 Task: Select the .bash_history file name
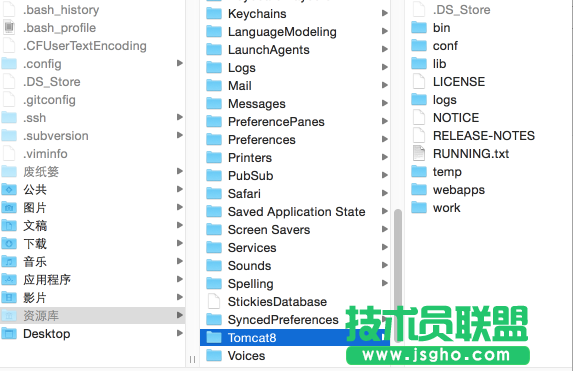61,10
